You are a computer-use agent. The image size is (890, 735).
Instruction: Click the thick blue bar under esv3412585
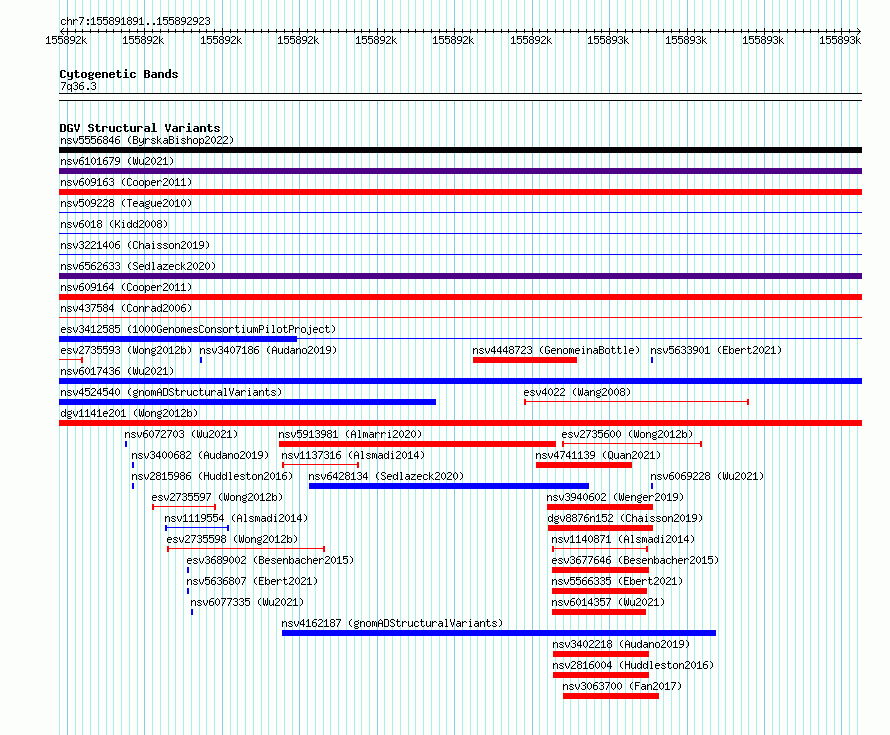coord(178,339)
